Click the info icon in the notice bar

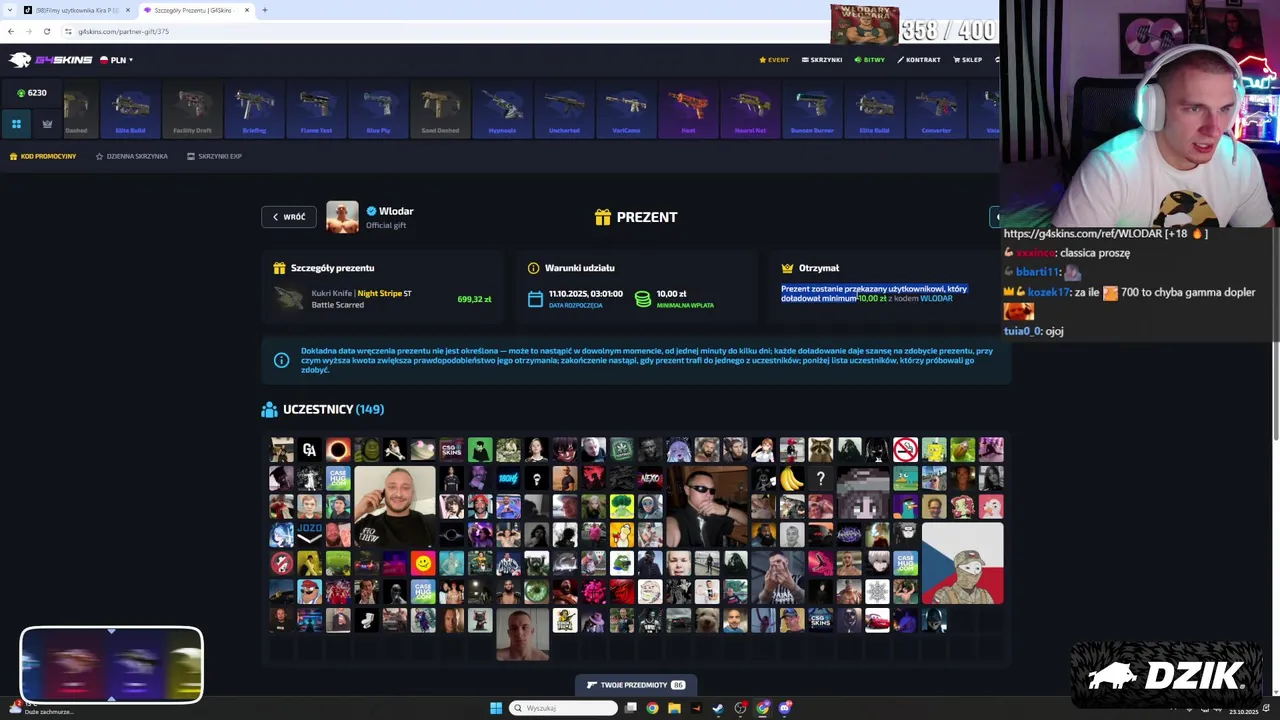pos(282,360)
